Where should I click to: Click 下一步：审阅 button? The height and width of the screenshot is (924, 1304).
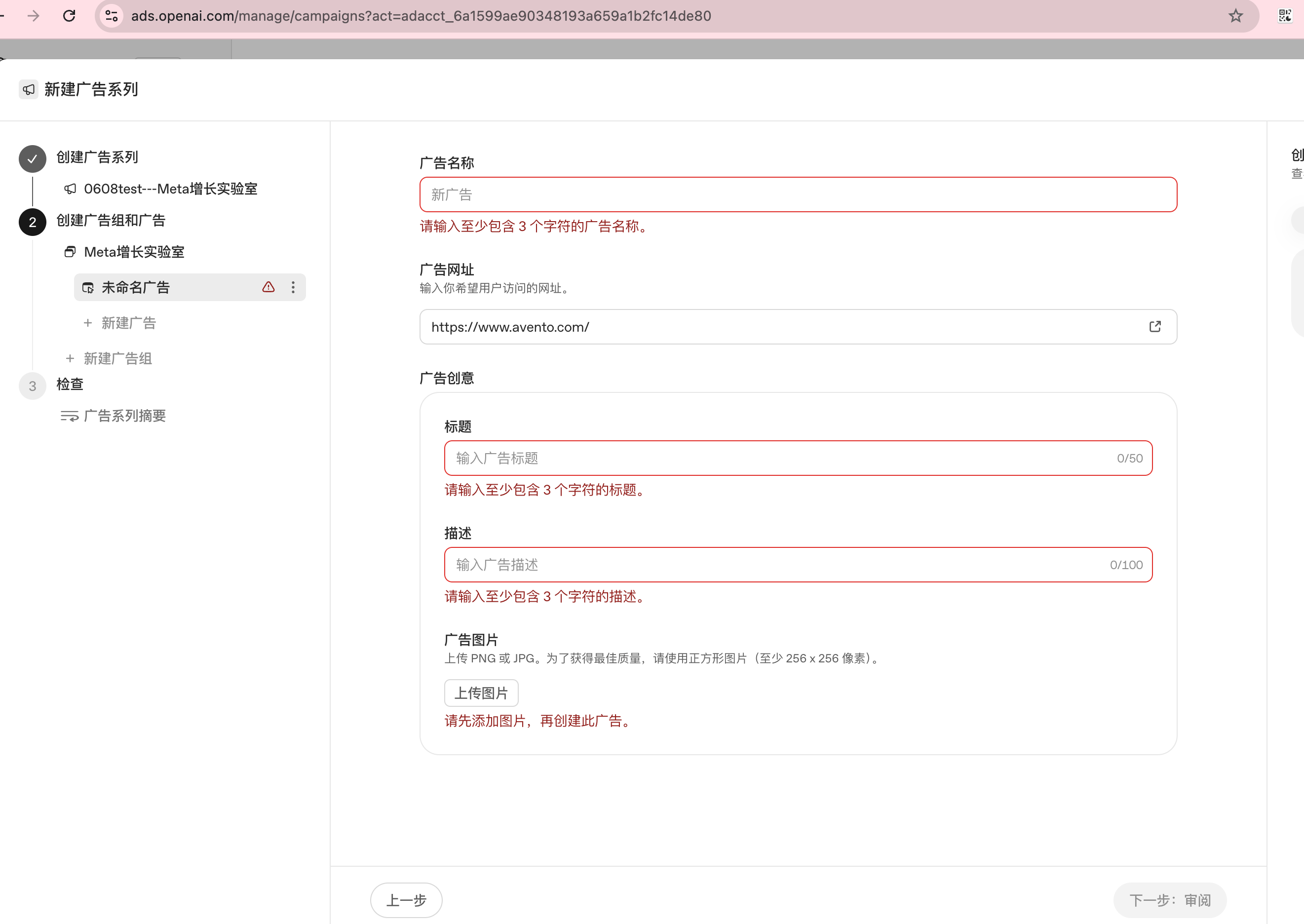1170,900
